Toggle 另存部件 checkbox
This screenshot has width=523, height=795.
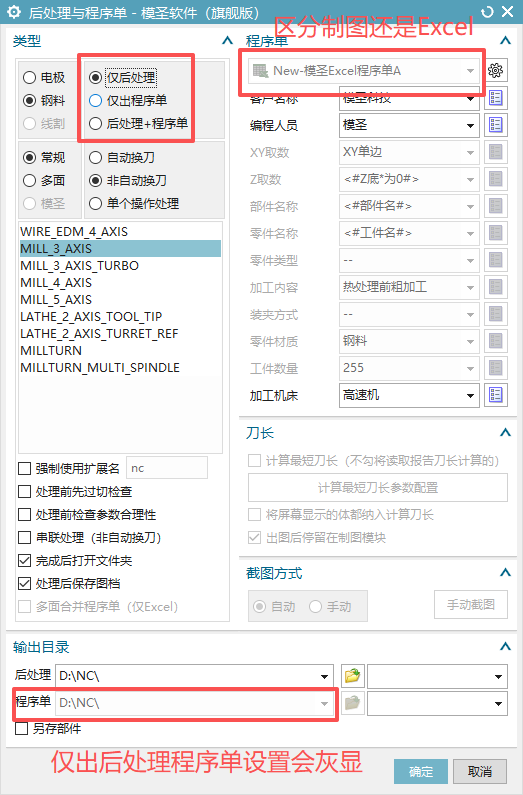(48, 729)
